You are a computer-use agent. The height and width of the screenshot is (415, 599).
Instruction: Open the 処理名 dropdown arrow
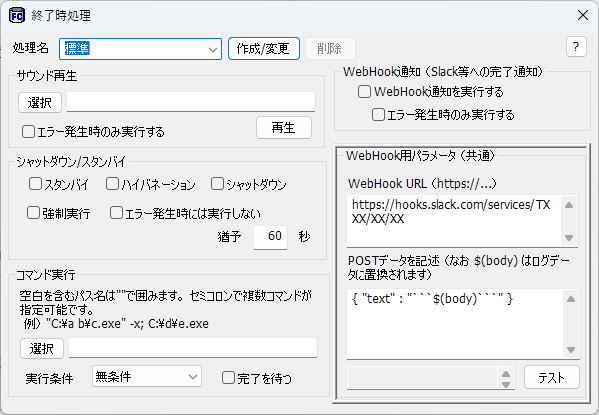click(213, 49)
